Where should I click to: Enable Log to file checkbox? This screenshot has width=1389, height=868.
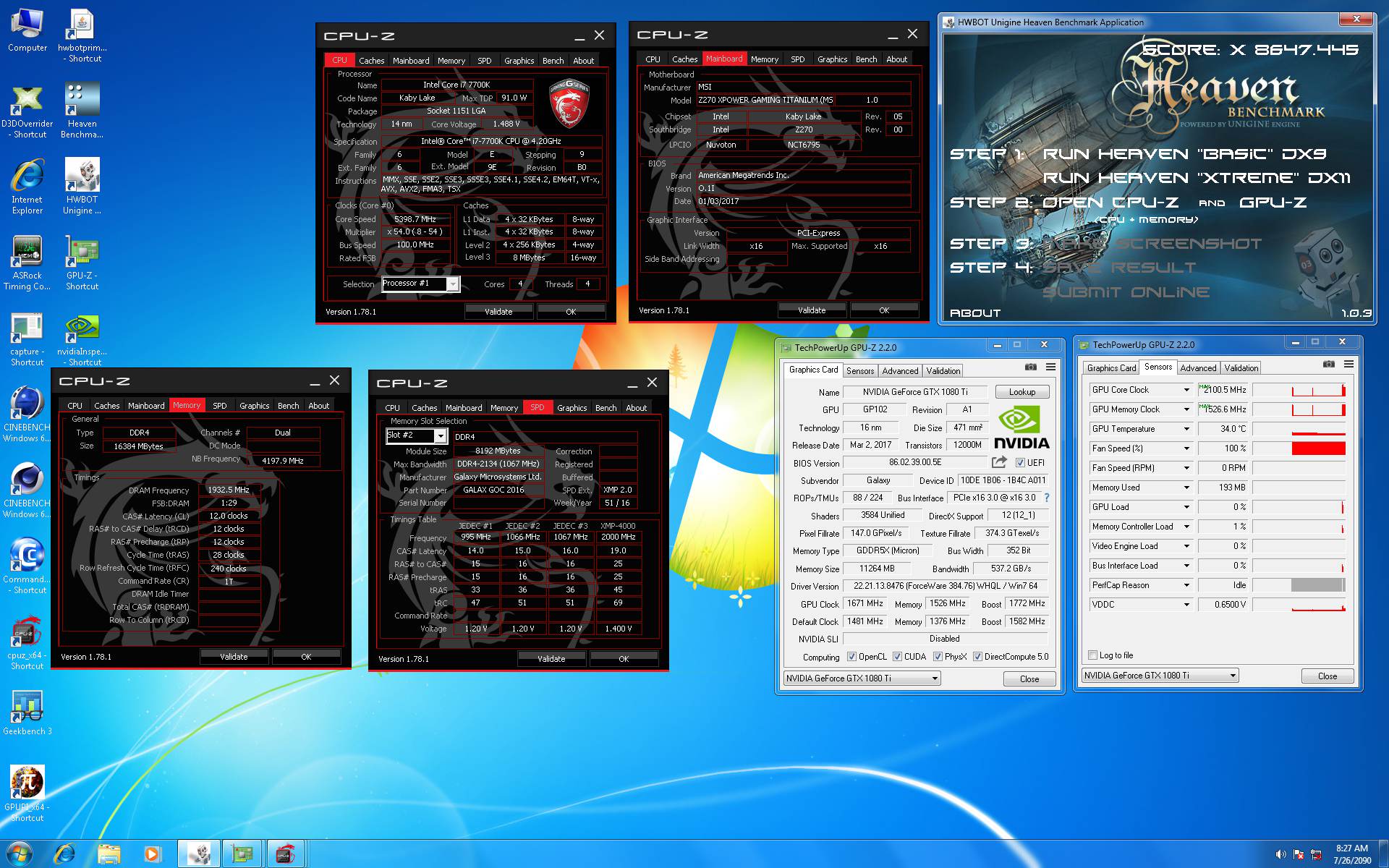1093,655
